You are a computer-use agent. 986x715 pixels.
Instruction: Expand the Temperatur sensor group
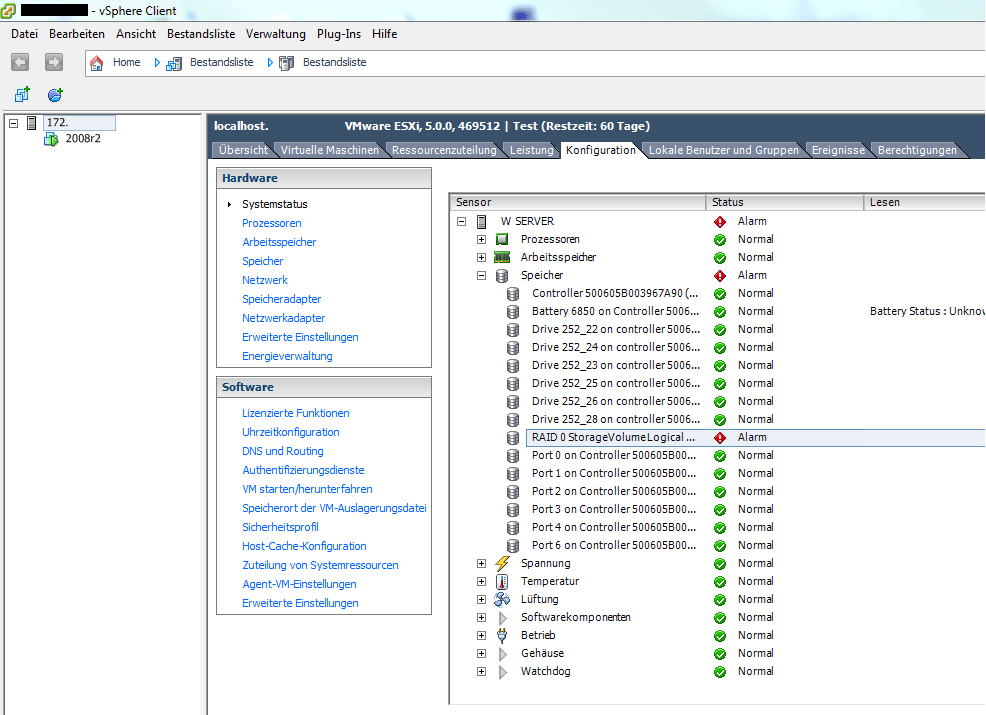pos(482,581)
